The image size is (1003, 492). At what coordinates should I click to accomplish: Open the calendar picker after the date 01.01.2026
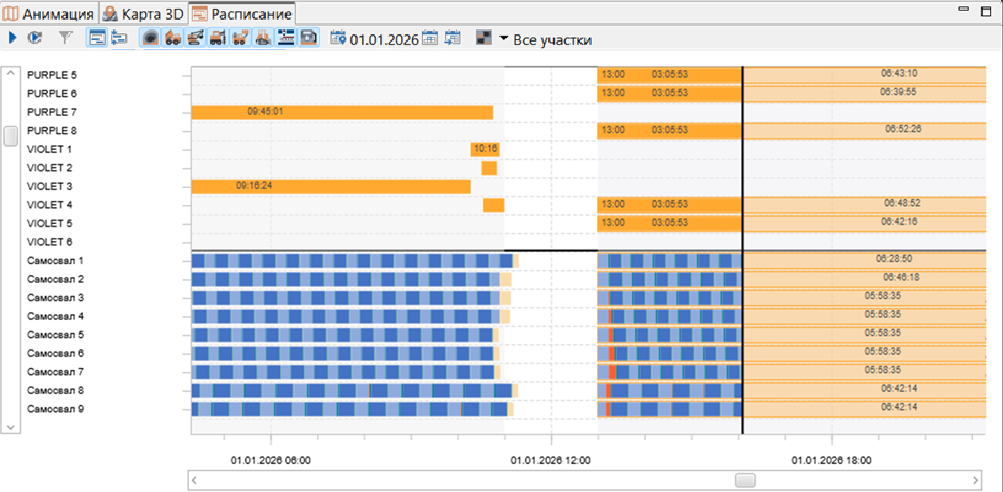[430, 38]
